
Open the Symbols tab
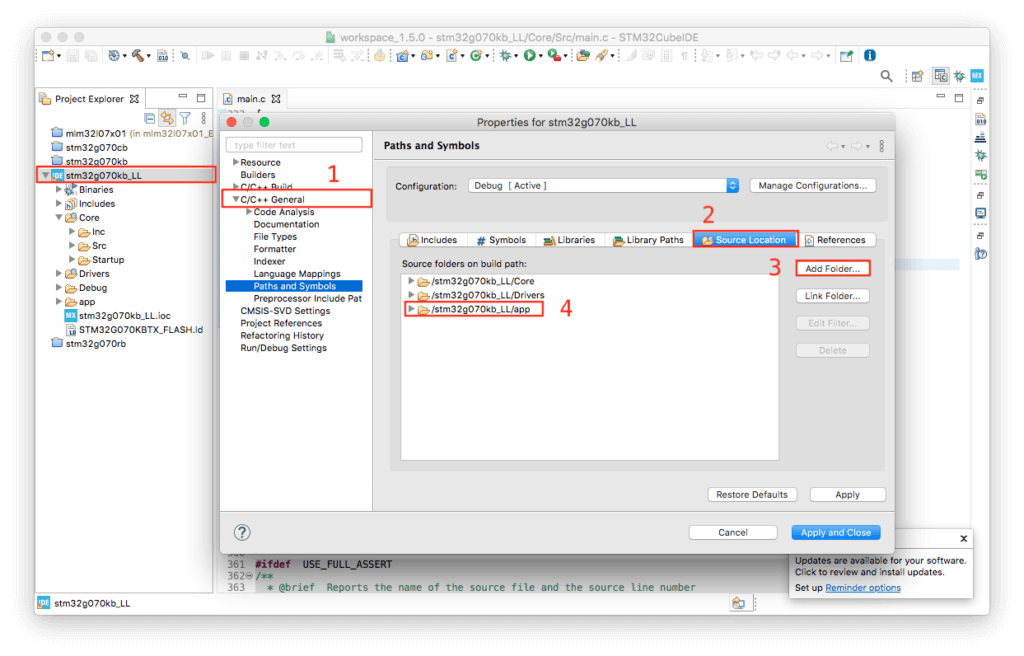point(501,240)
